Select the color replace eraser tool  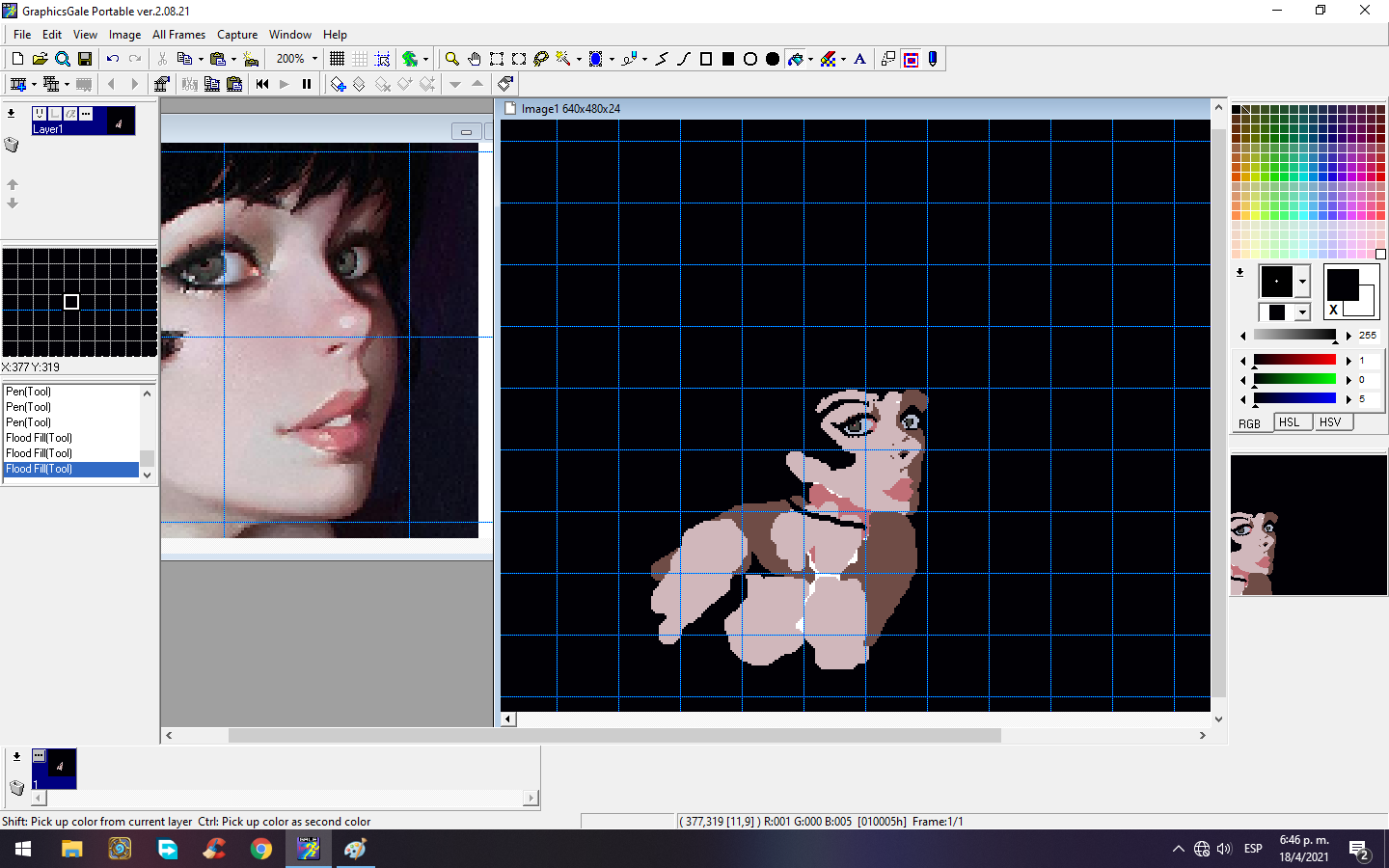pos(828,59)
